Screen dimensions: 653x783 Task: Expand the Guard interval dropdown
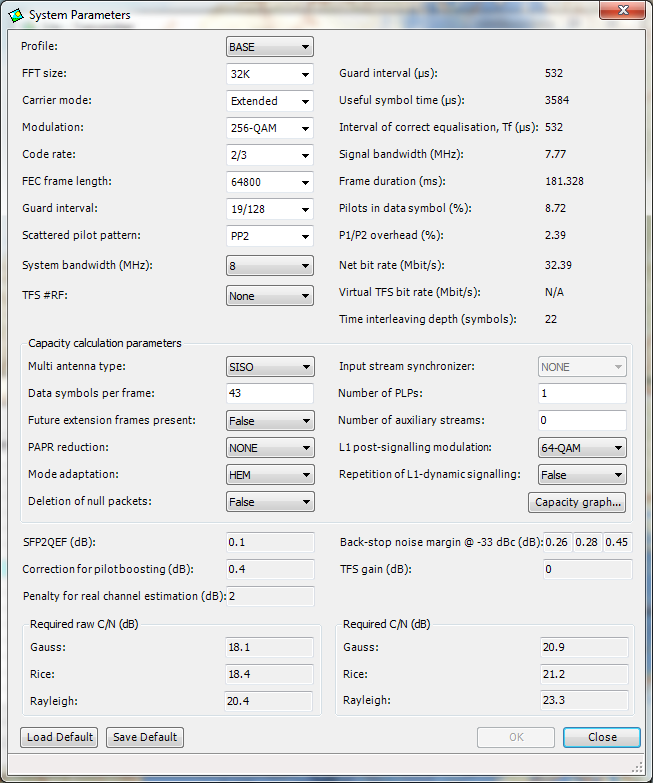270,209
